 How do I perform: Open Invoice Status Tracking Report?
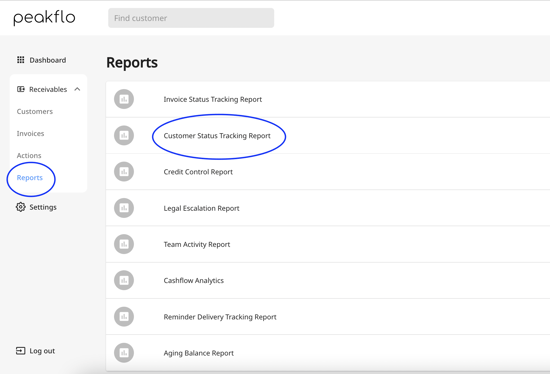click(x=213, y=99)
